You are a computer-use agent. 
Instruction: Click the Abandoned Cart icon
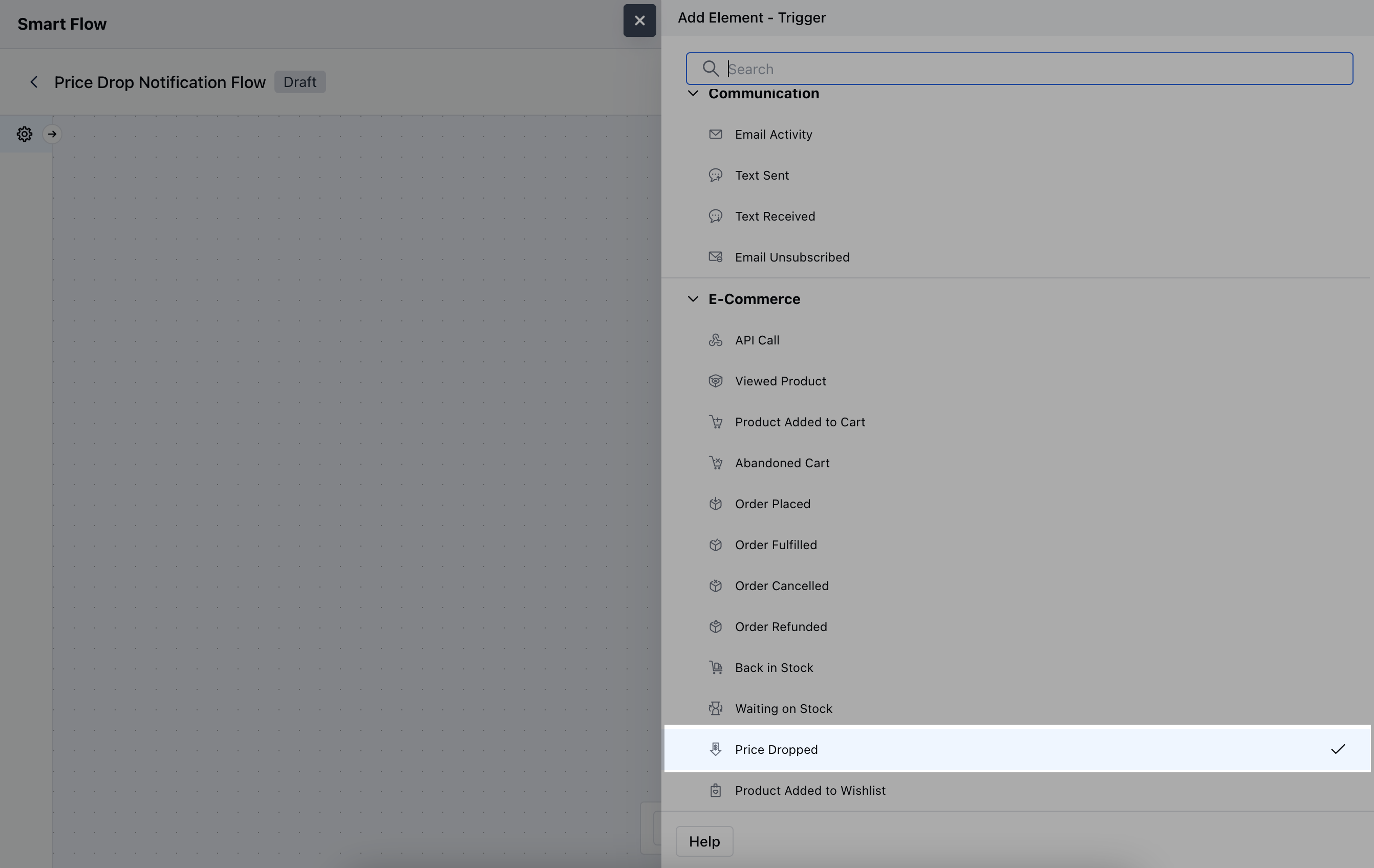click(715, 463)
